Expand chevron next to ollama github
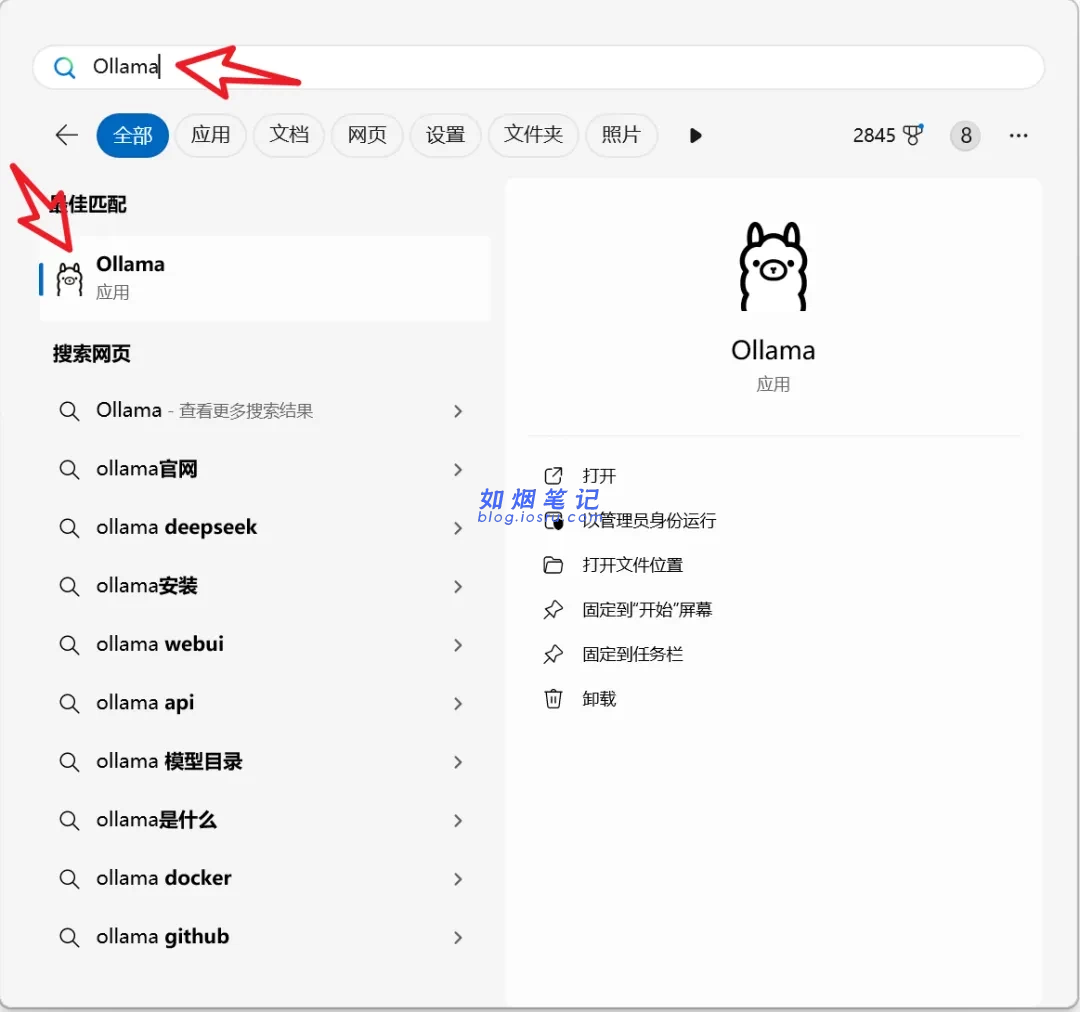The height and width of the screenshot is (1012, 1080). click(458, 938)
